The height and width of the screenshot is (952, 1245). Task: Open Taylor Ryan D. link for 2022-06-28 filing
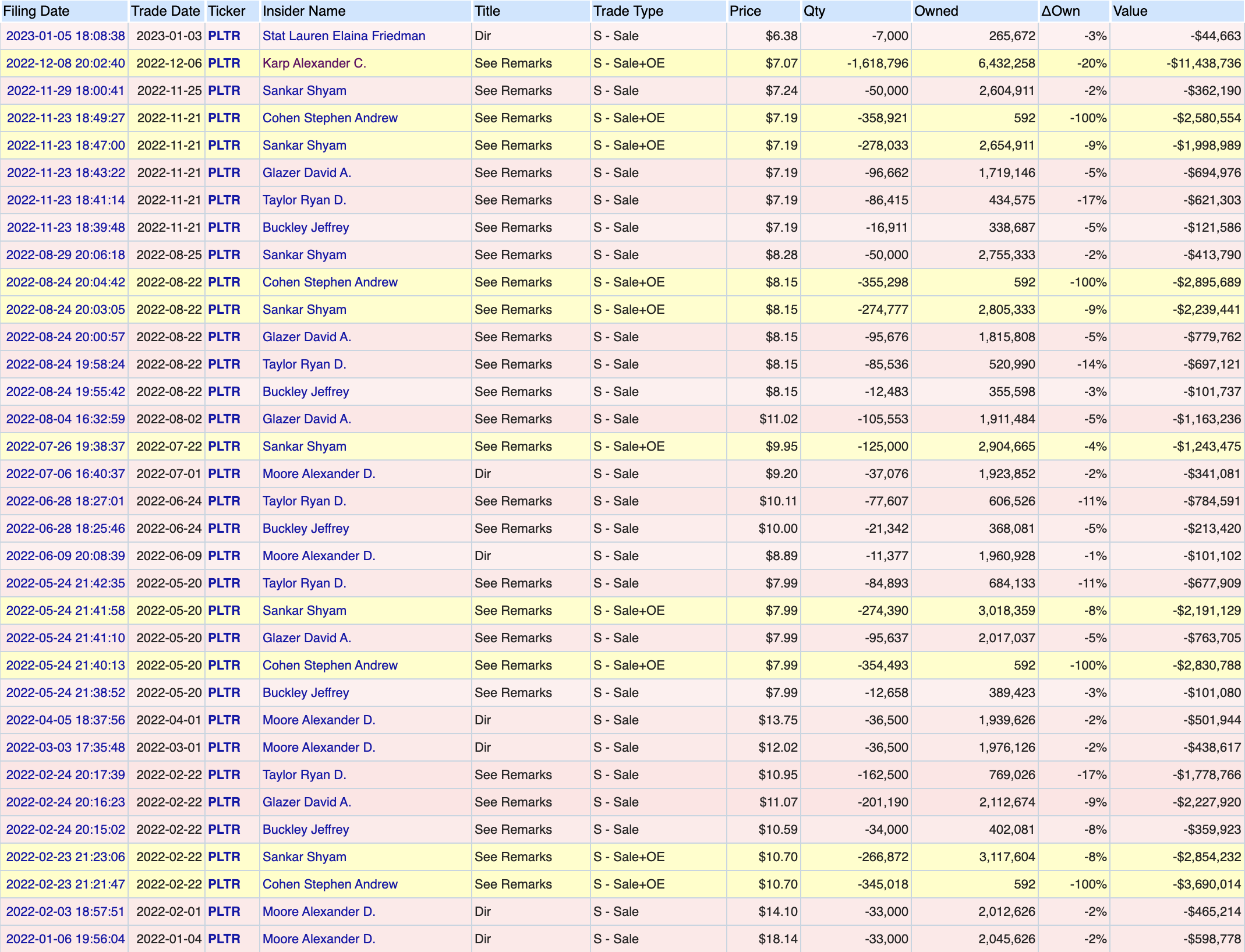[x=304, y=501]
